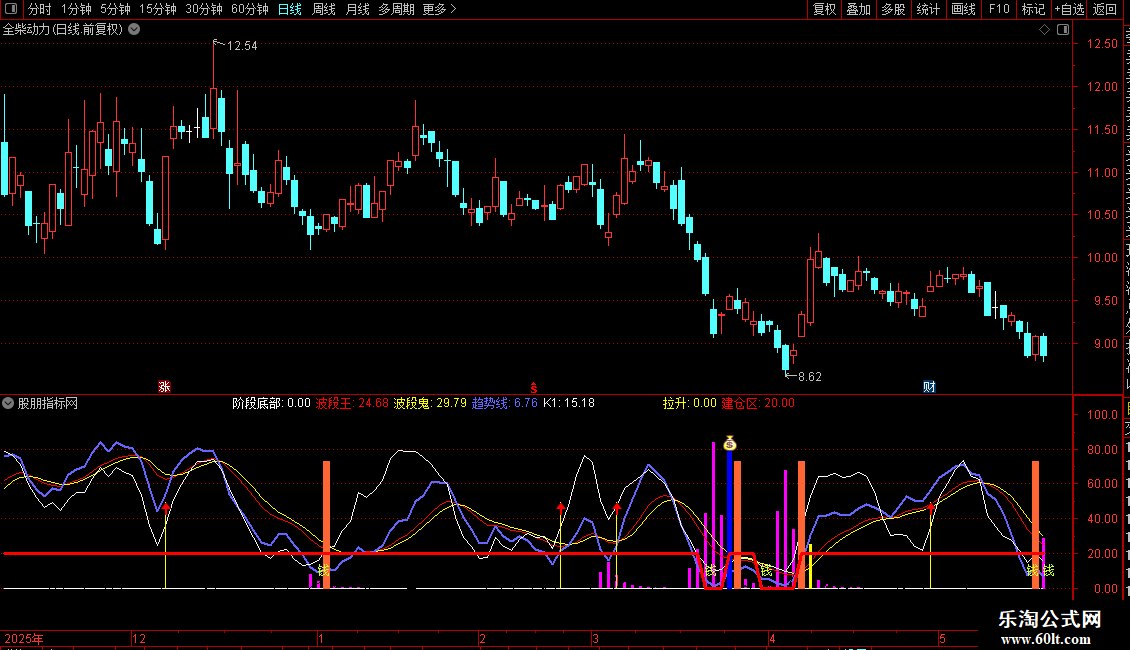
Task: Click the 8.62 low price label
Action: 809,376
